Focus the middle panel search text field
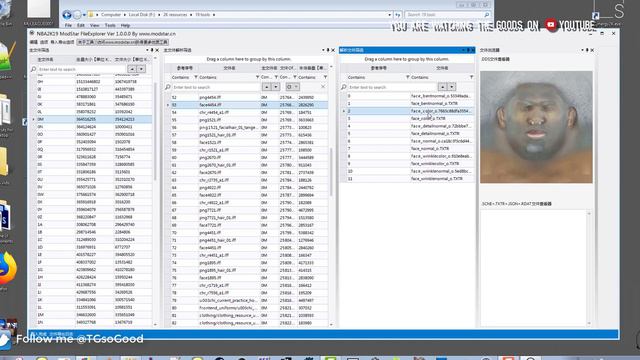640x360 pixels. pos(216,87)
